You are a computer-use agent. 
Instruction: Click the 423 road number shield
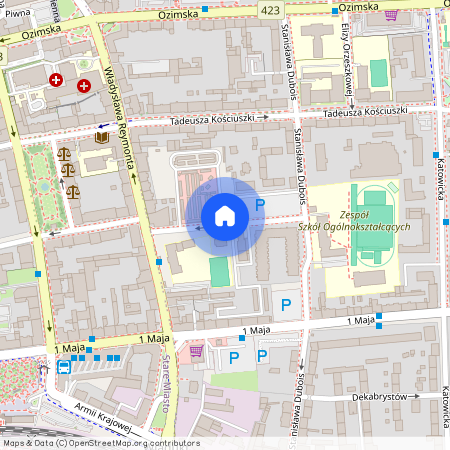[x=270, y=10]
